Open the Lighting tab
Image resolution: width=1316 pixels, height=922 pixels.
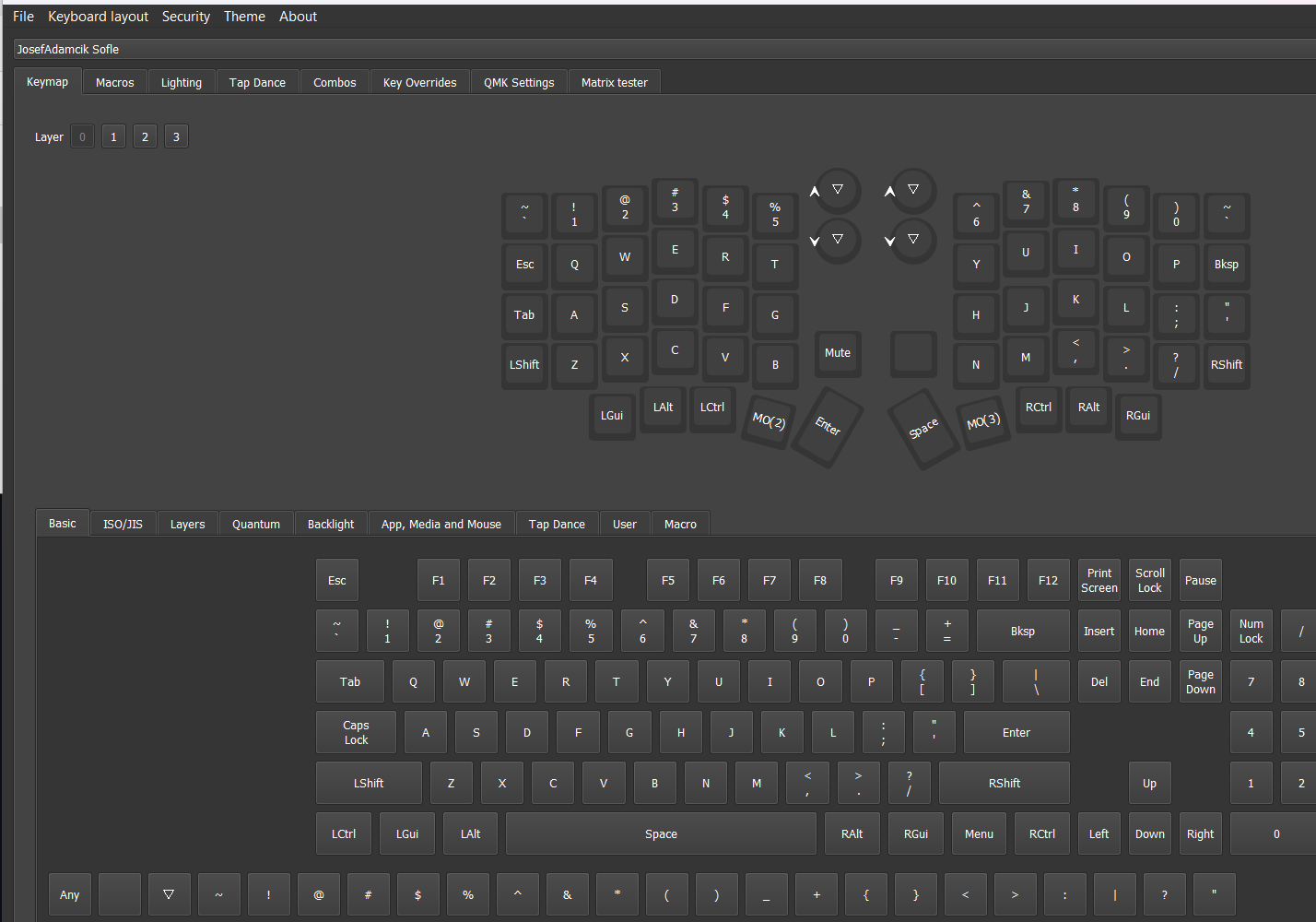[x=181, y=83]
